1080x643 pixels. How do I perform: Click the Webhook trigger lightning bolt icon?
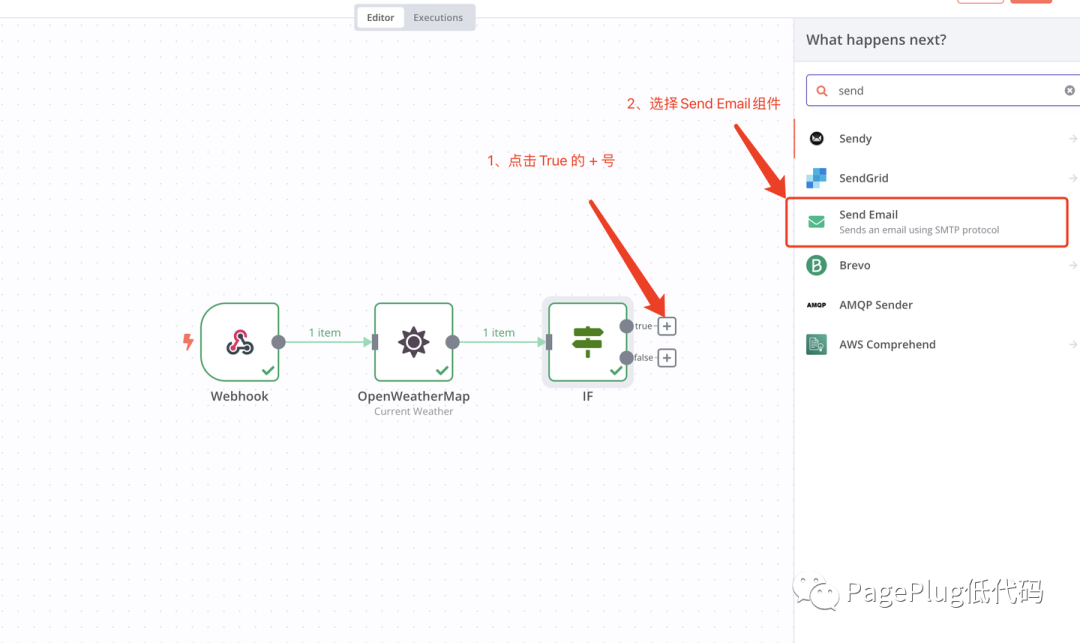pyautogui.click(x=188, y=341)
